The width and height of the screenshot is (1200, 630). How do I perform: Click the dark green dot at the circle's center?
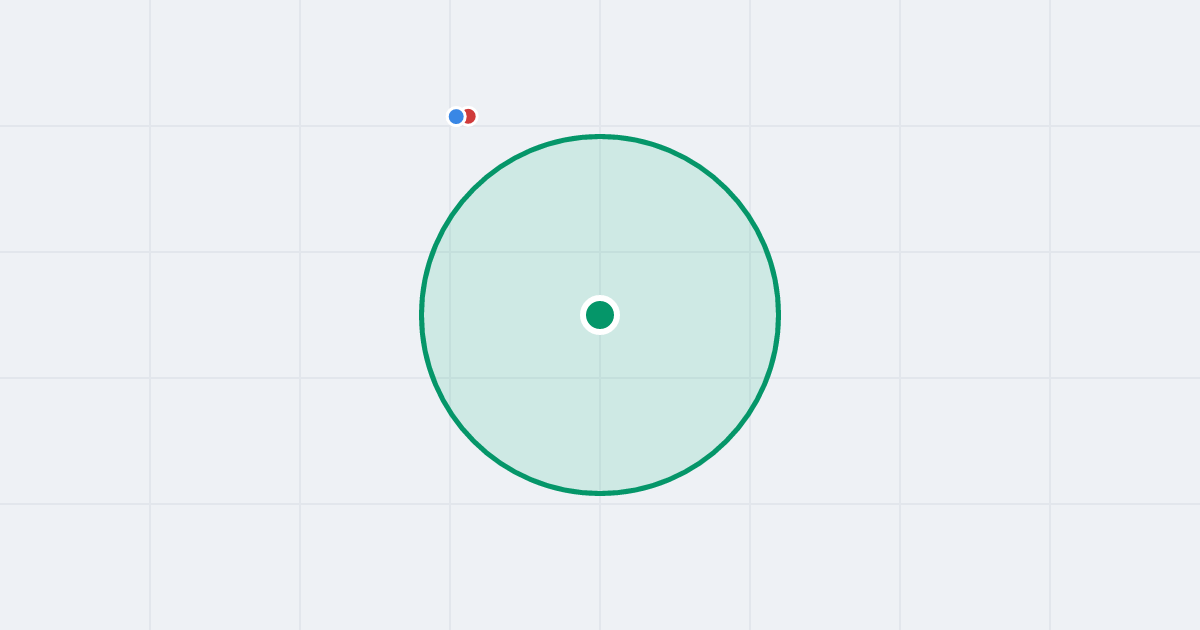click(x=600, y=315)
